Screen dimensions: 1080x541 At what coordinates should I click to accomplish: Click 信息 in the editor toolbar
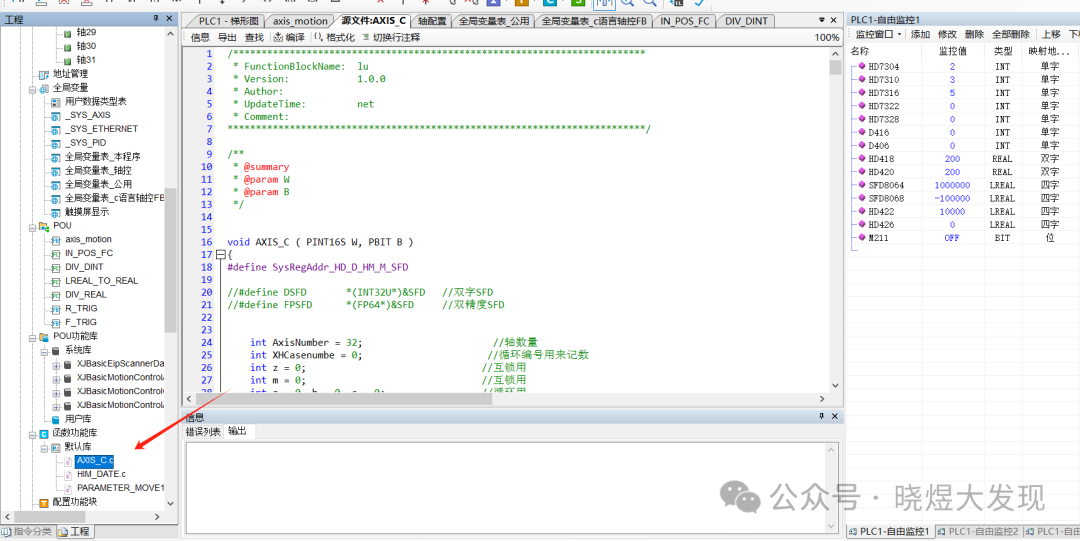click(x=200, y=37)
